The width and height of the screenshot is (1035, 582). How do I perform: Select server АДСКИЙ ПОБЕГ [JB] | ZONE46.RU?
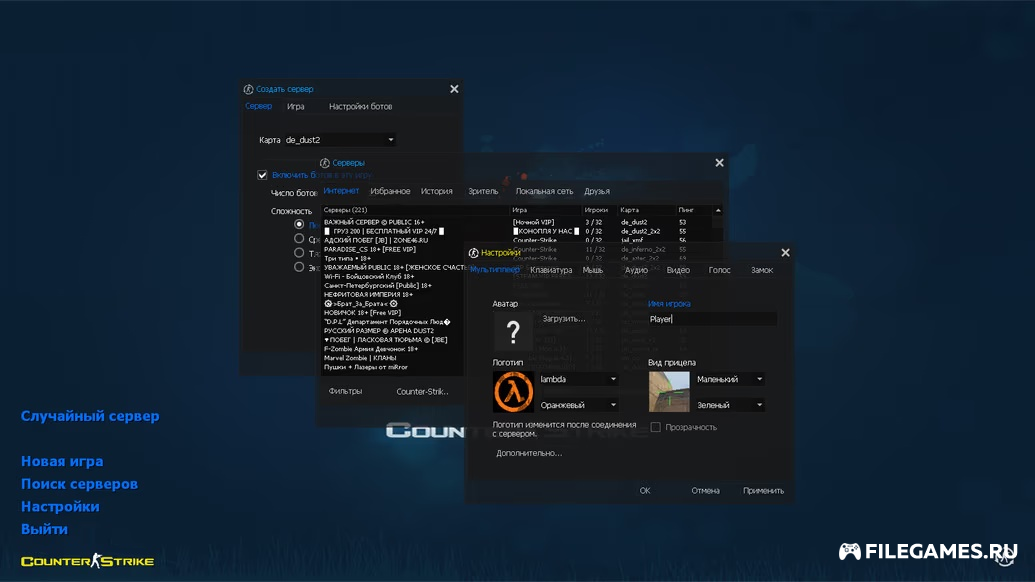(376, 240)
